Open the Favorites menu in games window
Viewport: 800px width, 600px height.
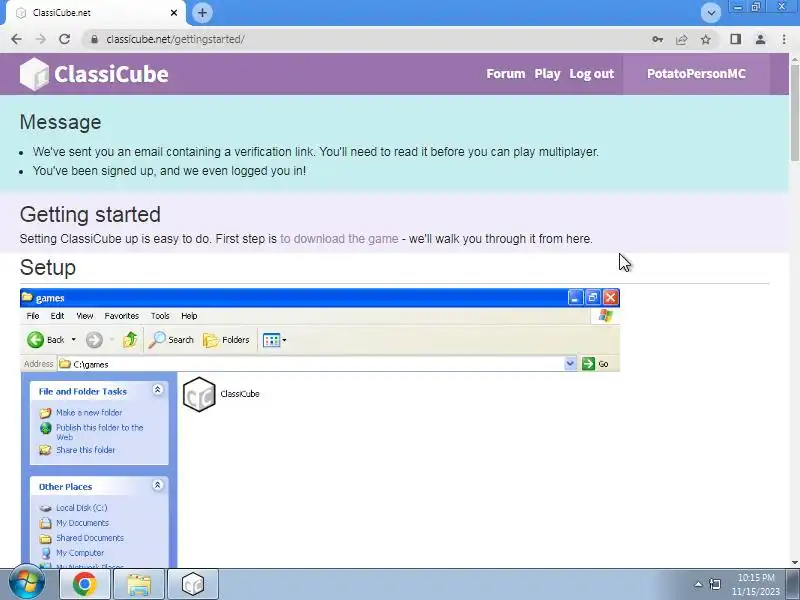(121, 316)
